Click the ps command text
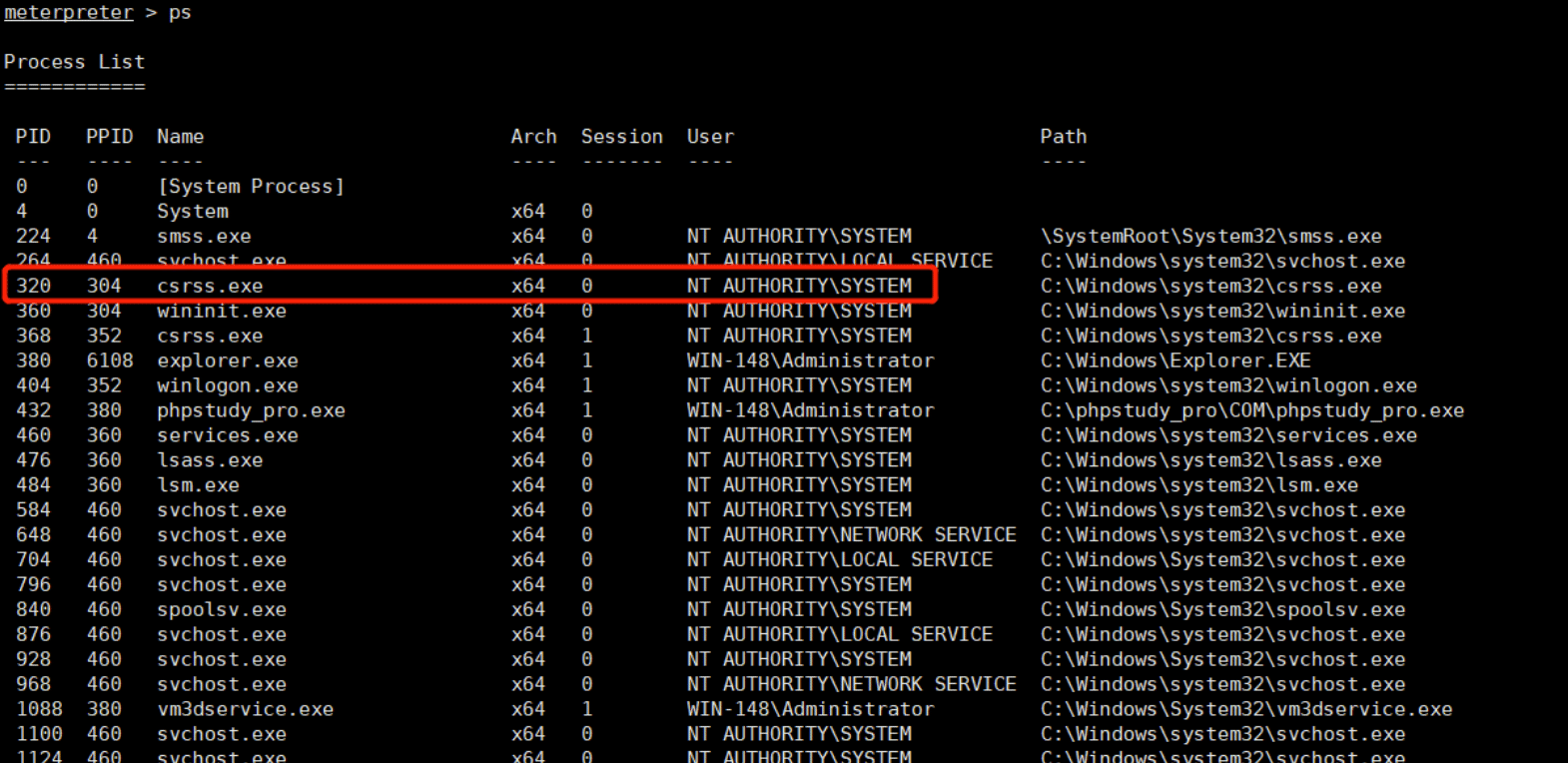This screenshot has height=763, width=1568. click(180, 13)
